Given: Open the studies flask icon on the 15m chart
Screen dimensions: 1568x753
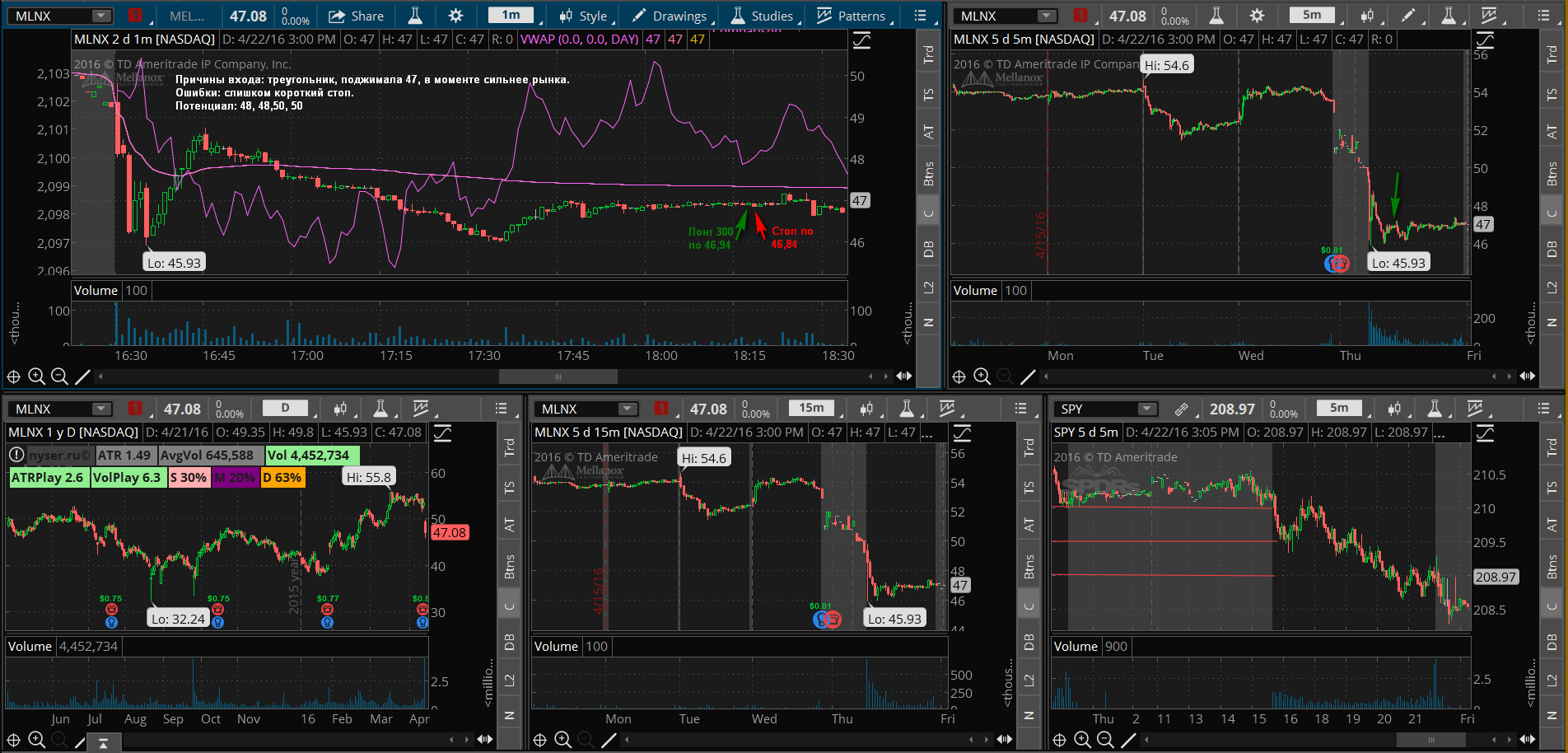Looking at the screenshot, I should click(907, 408).
